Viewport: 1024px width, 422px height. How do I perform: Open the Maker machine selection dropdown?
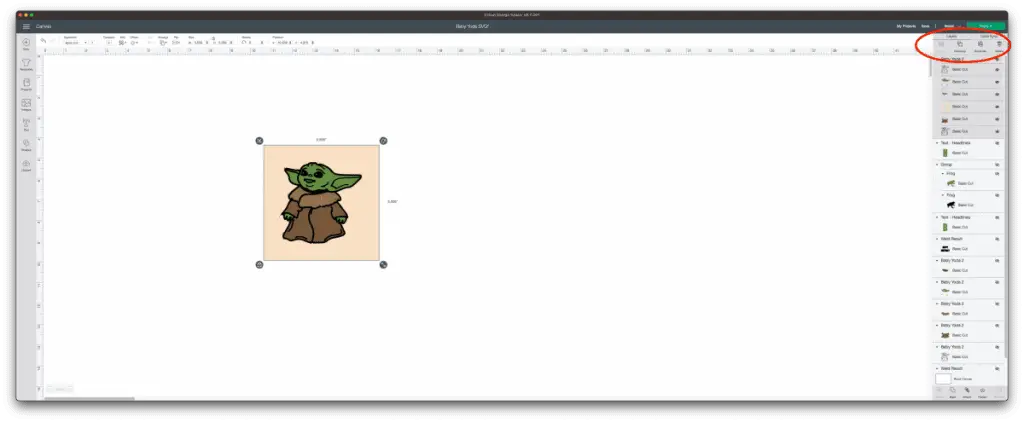(x=952, y=26)
